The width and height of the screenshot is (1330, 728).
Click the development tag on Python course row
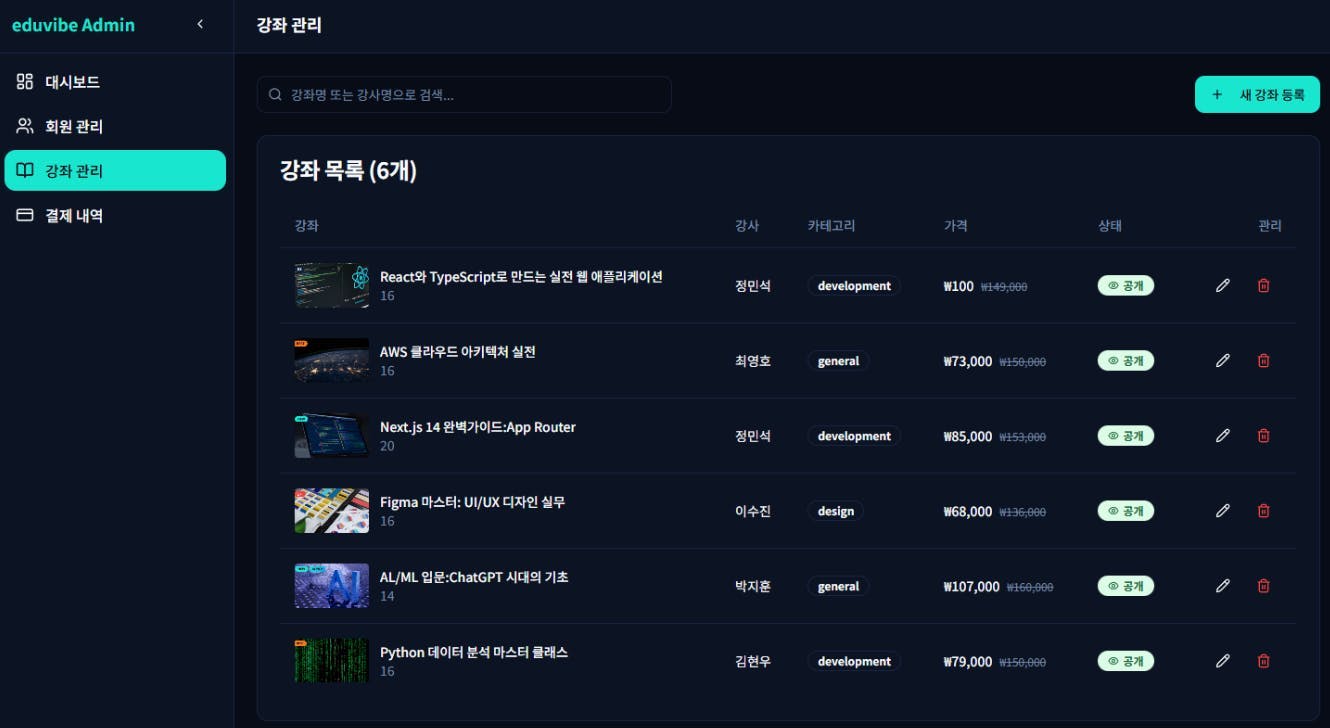[854, 661]
